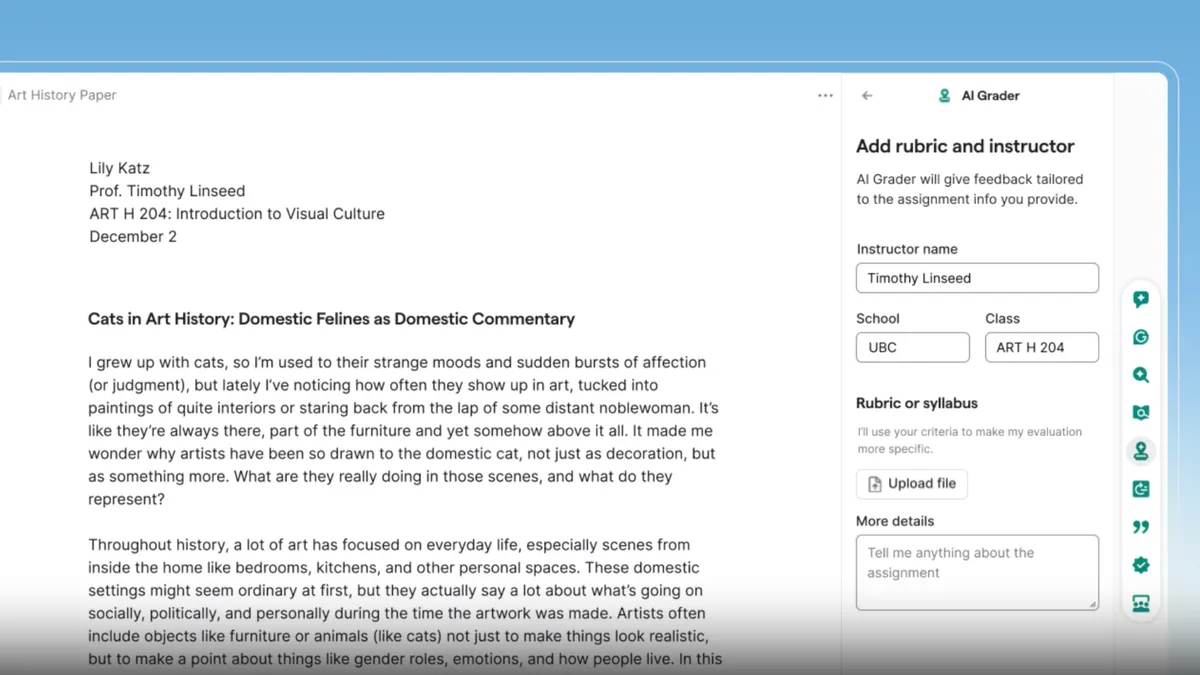Click the citations quotation marks icon

[x=1140, y=527]
